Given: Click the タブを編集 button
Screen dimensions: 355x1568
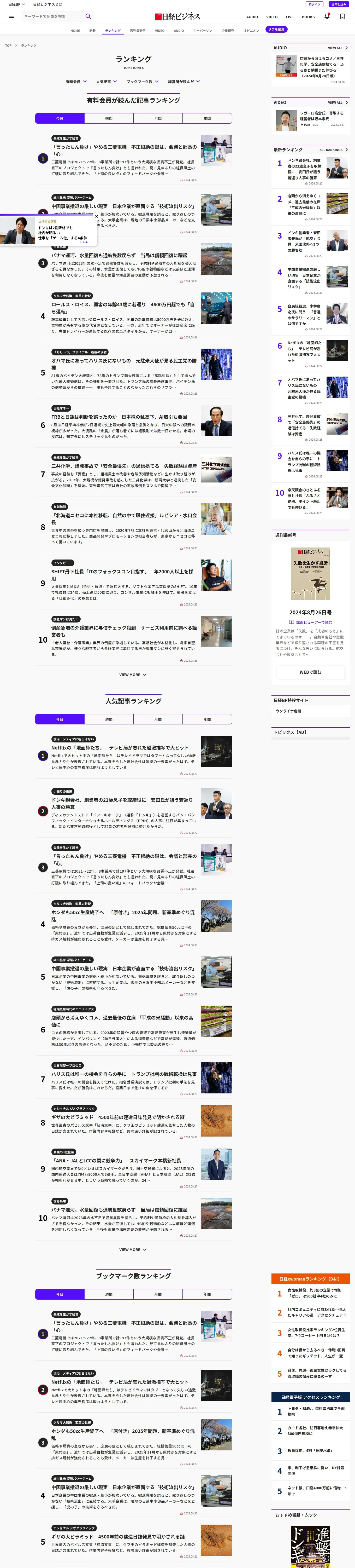Looking at the screenshot, I should coord(277,29).
